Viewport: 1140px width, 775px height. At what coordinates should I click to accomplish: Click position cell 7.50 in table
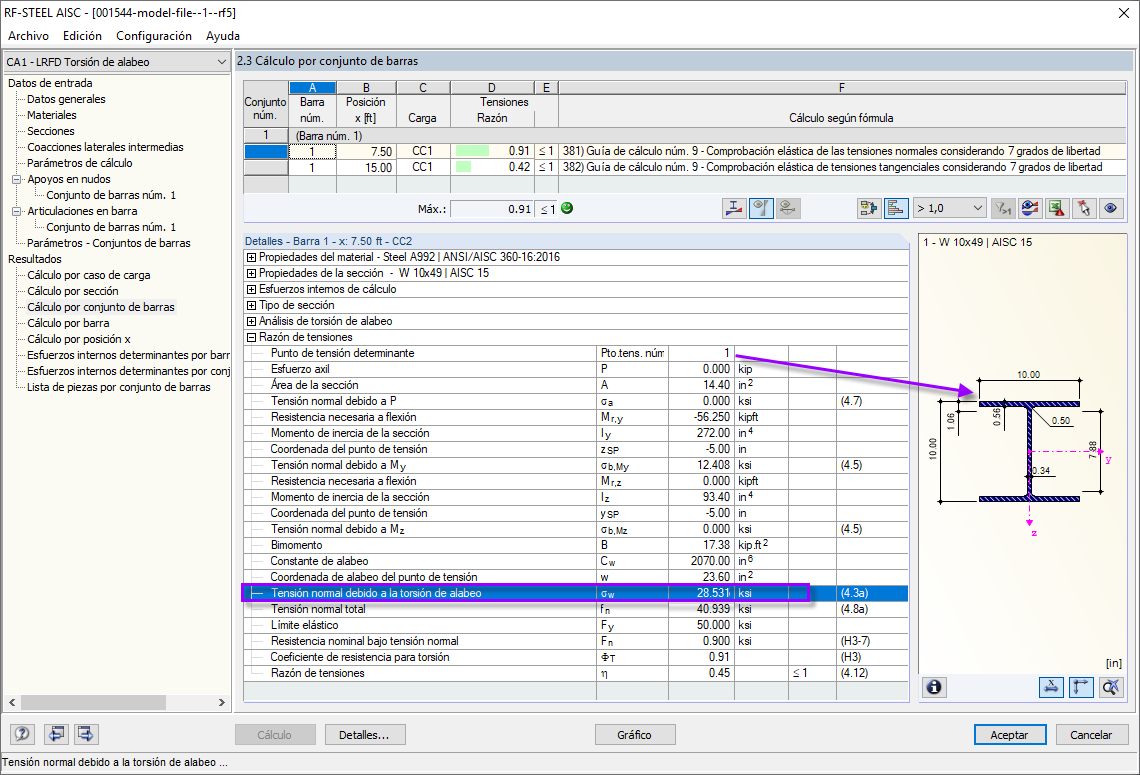[x=366, y=151]
